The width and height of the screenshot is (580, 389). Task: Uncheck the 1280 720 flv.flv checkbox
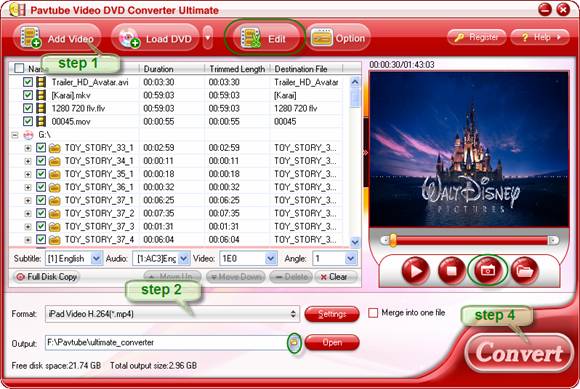click(x=28, y=108)
